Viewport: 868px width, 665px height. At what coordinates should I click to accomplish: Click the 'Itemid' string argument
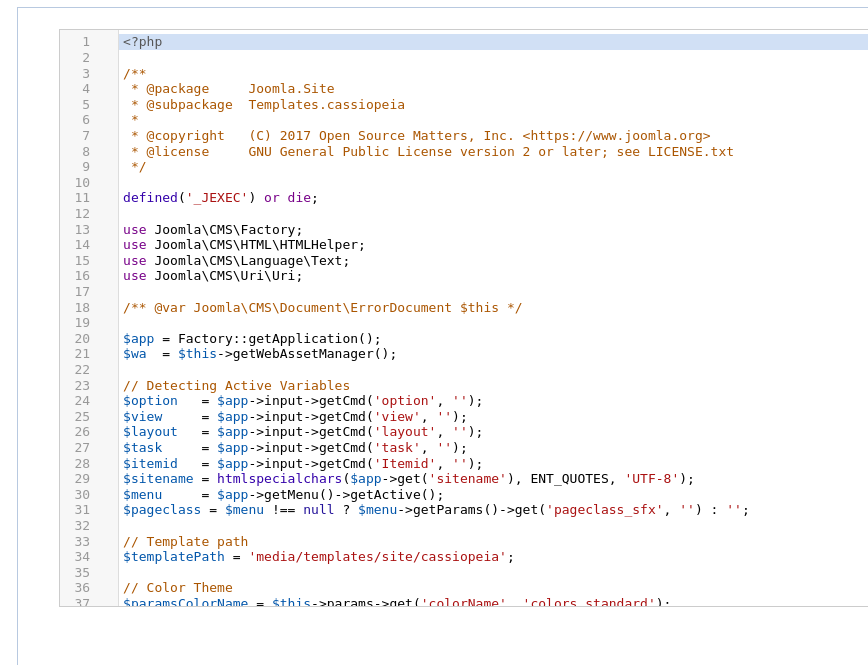click(x=405, y=463)
